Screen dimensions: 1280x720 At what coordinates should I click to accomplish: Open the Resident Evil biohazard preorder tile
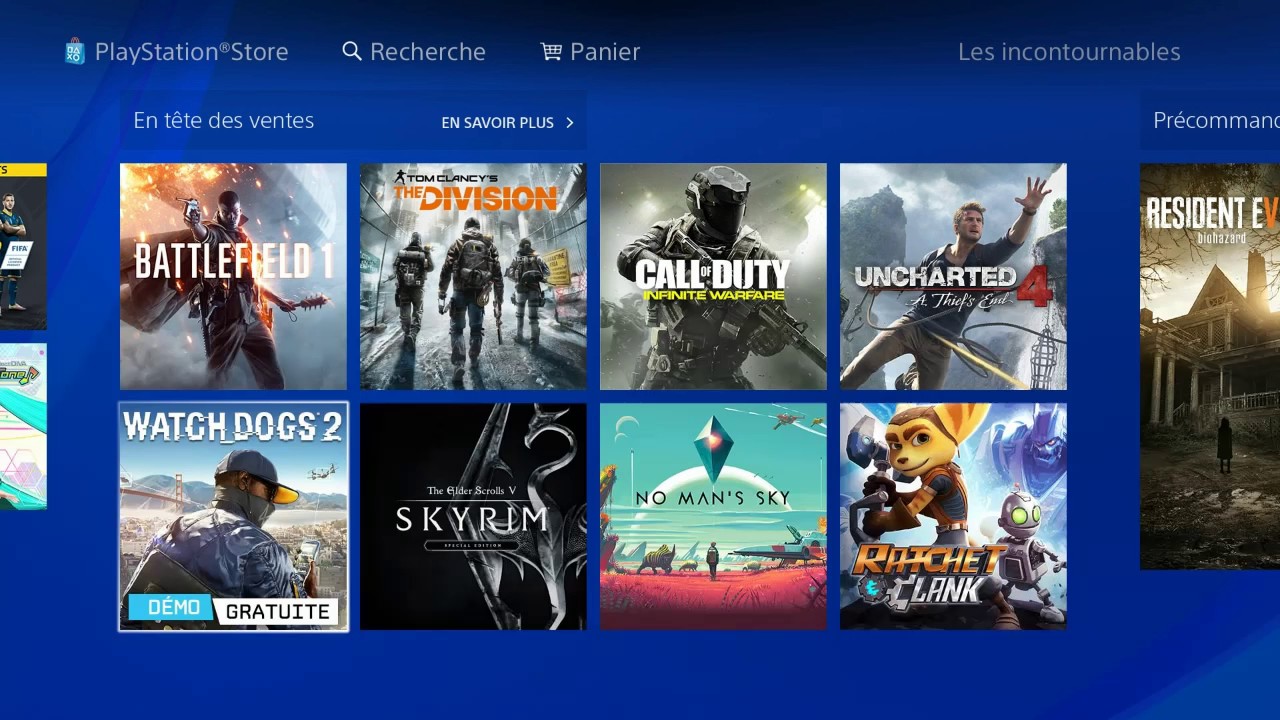(1210, 366)
